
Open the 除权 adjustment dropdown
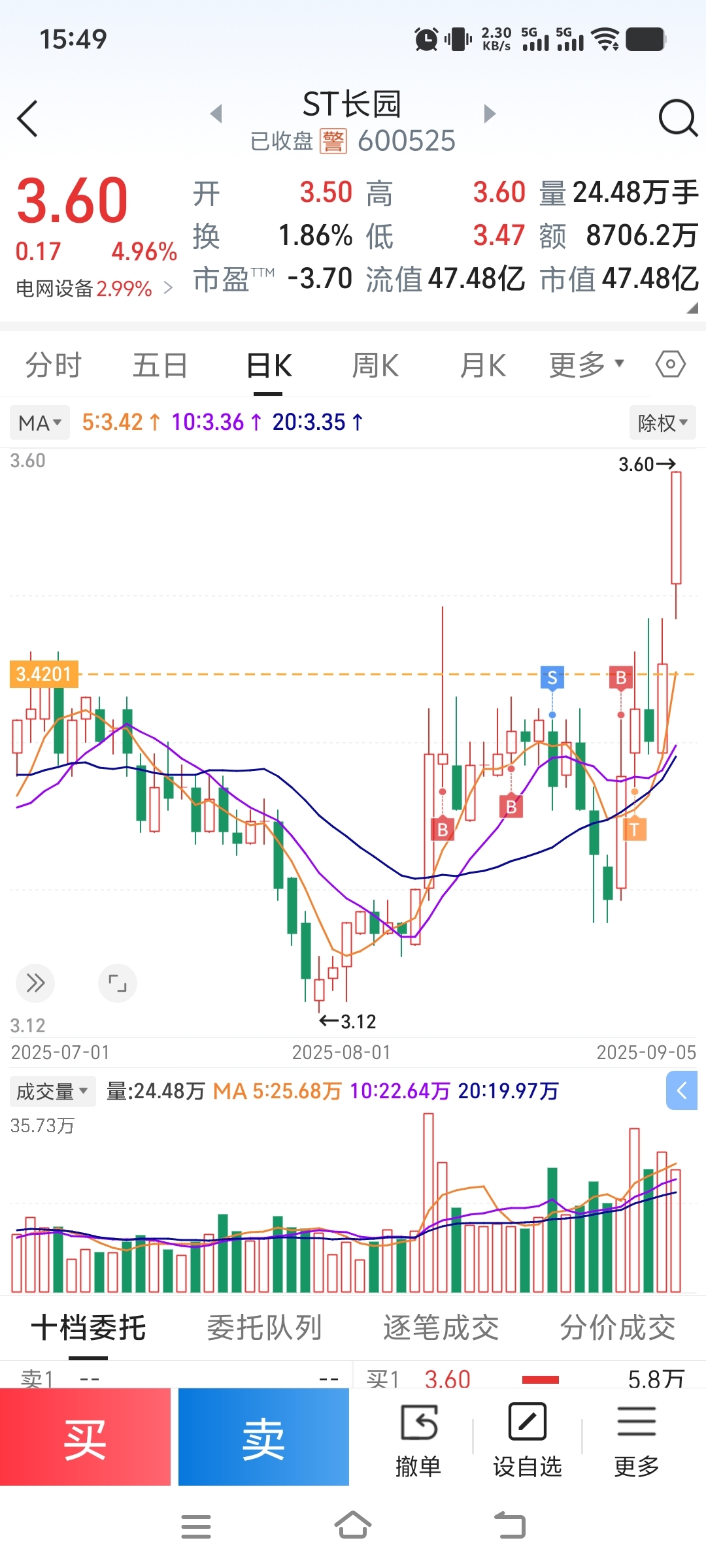[x=662, y=423]
